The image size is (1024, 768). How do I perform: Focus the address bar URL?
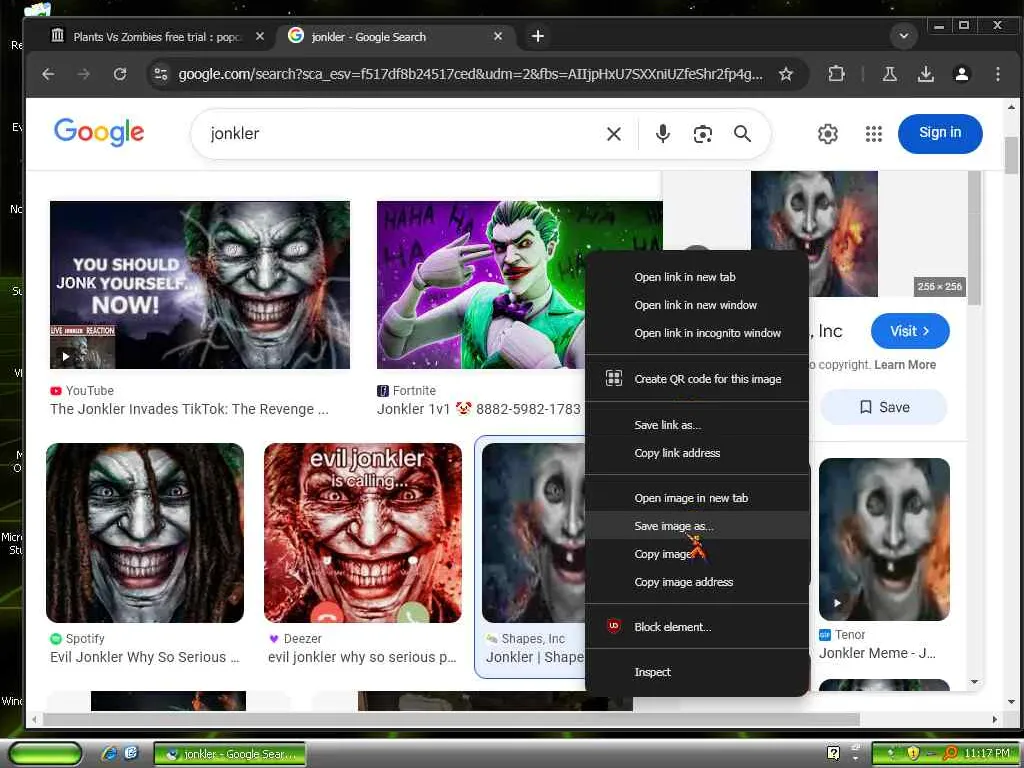click(470, 74)
